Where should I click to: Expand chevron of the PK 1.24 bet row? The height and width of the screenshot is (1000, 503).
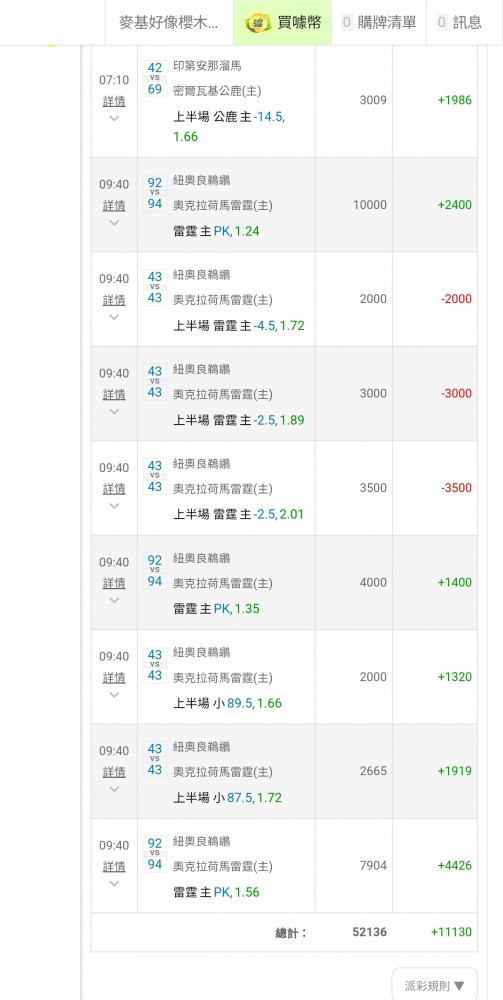(x=114, y=223)
